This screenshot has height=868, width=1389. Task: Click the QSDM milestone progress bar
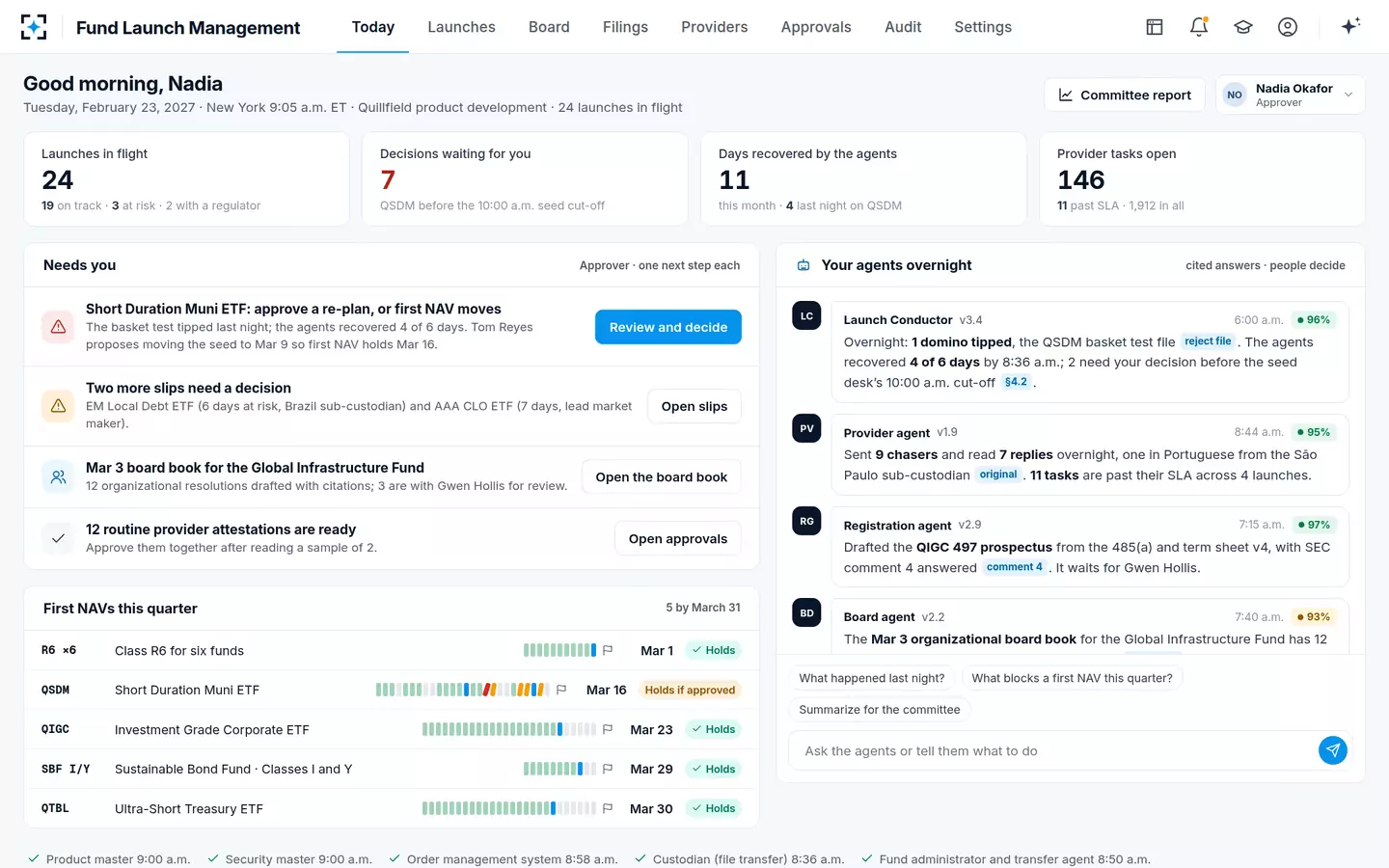[462, 690]
